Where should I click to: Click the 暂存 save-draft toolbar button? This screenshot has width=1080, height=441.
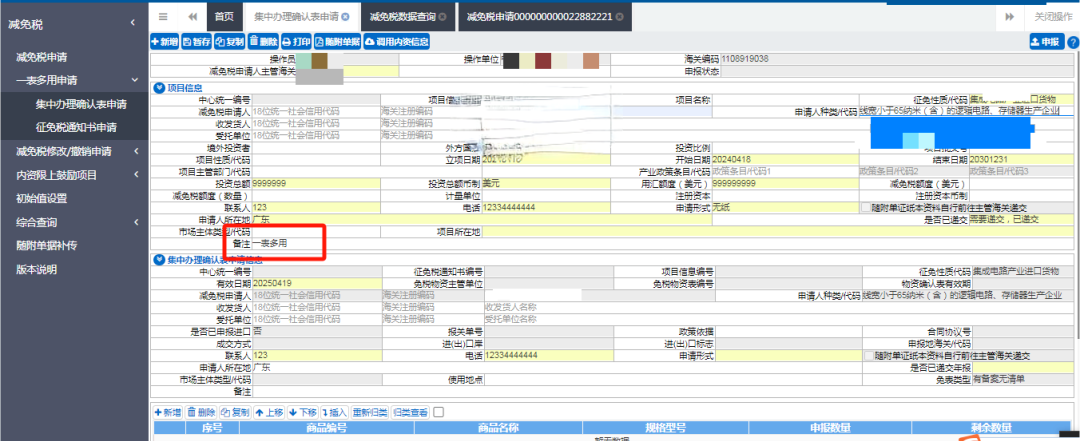(x=197, y=41)
